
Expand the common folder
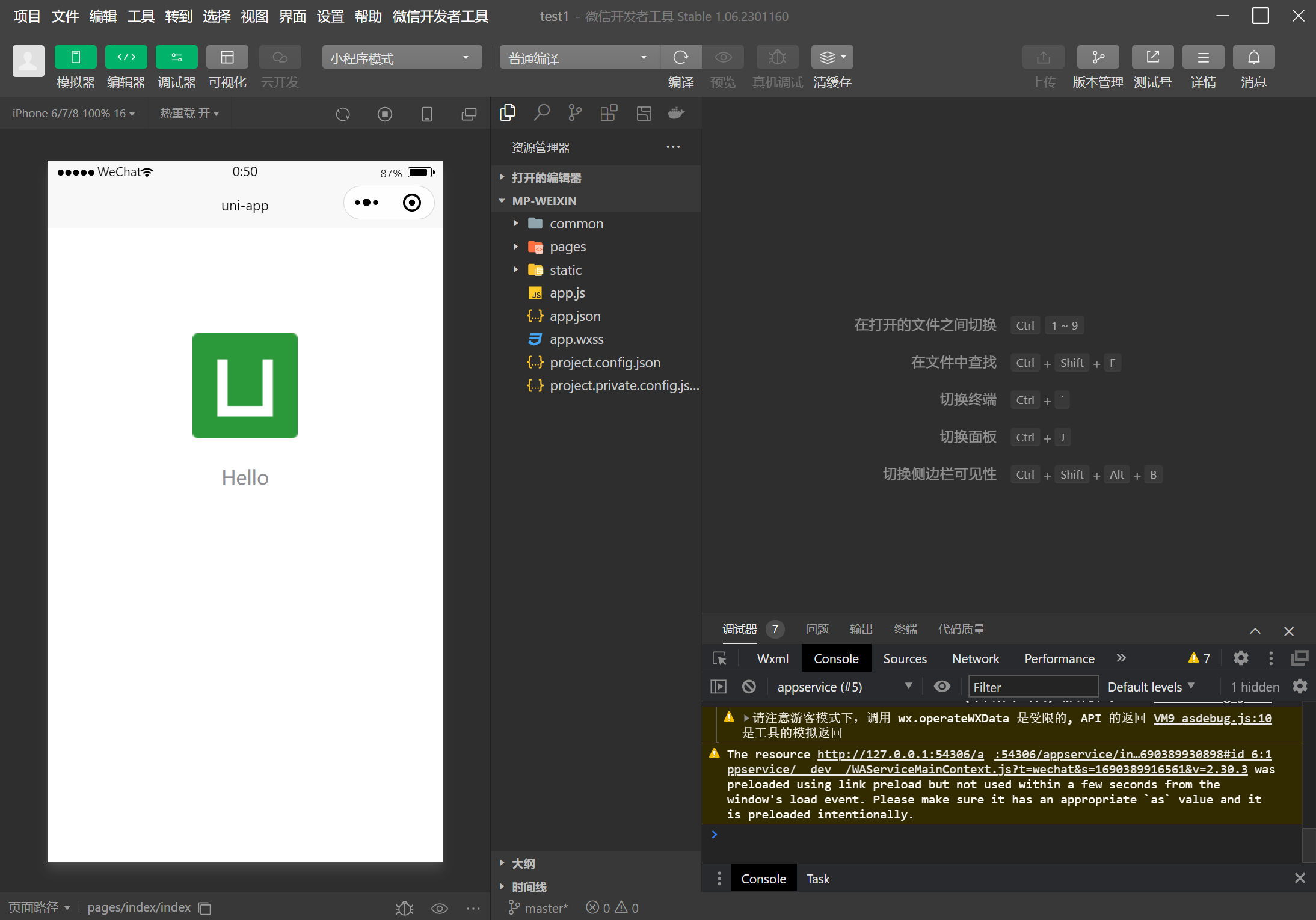596,224
